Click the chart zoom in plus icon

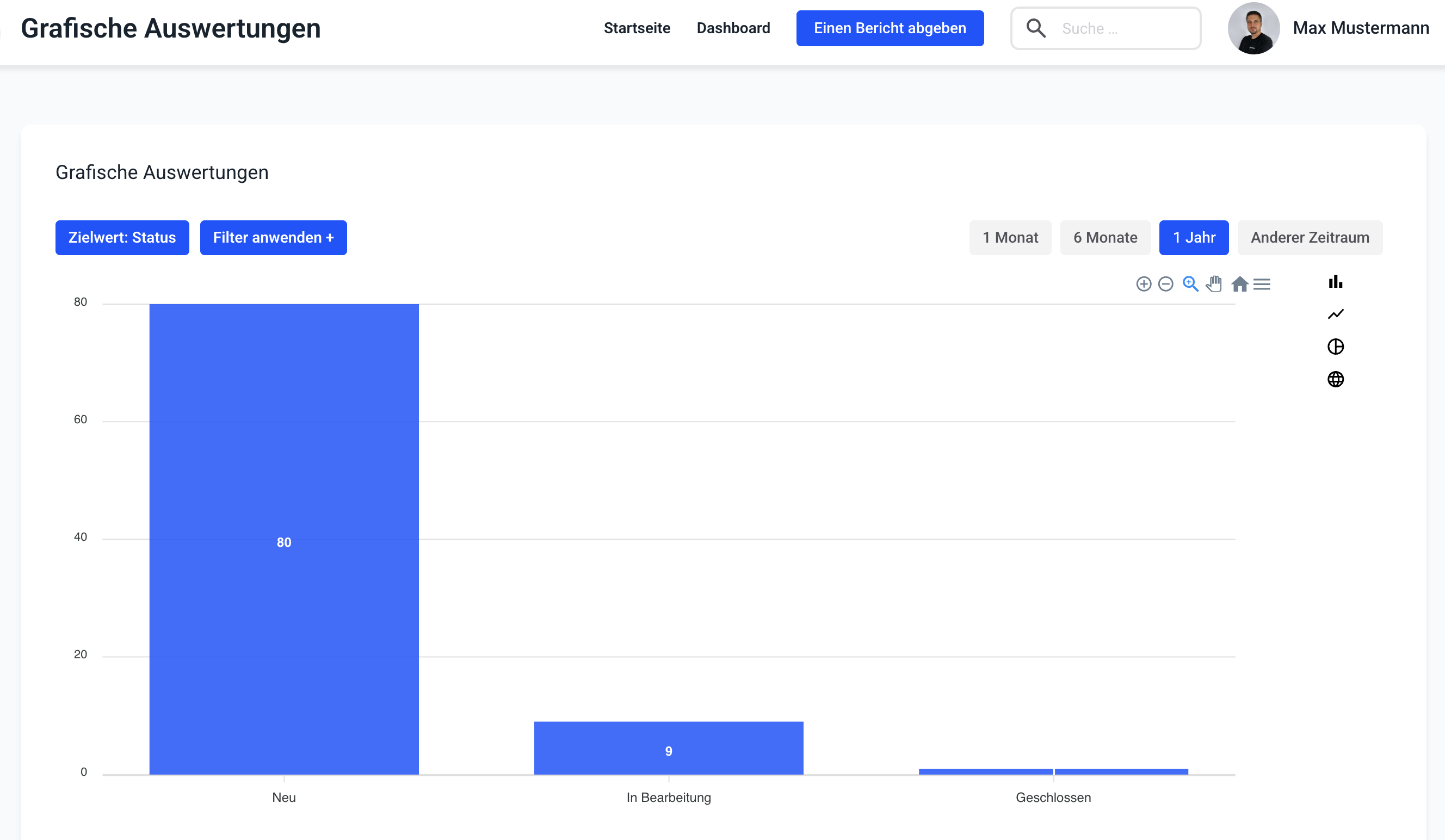pyautogui.click(x=1144, y=284)
